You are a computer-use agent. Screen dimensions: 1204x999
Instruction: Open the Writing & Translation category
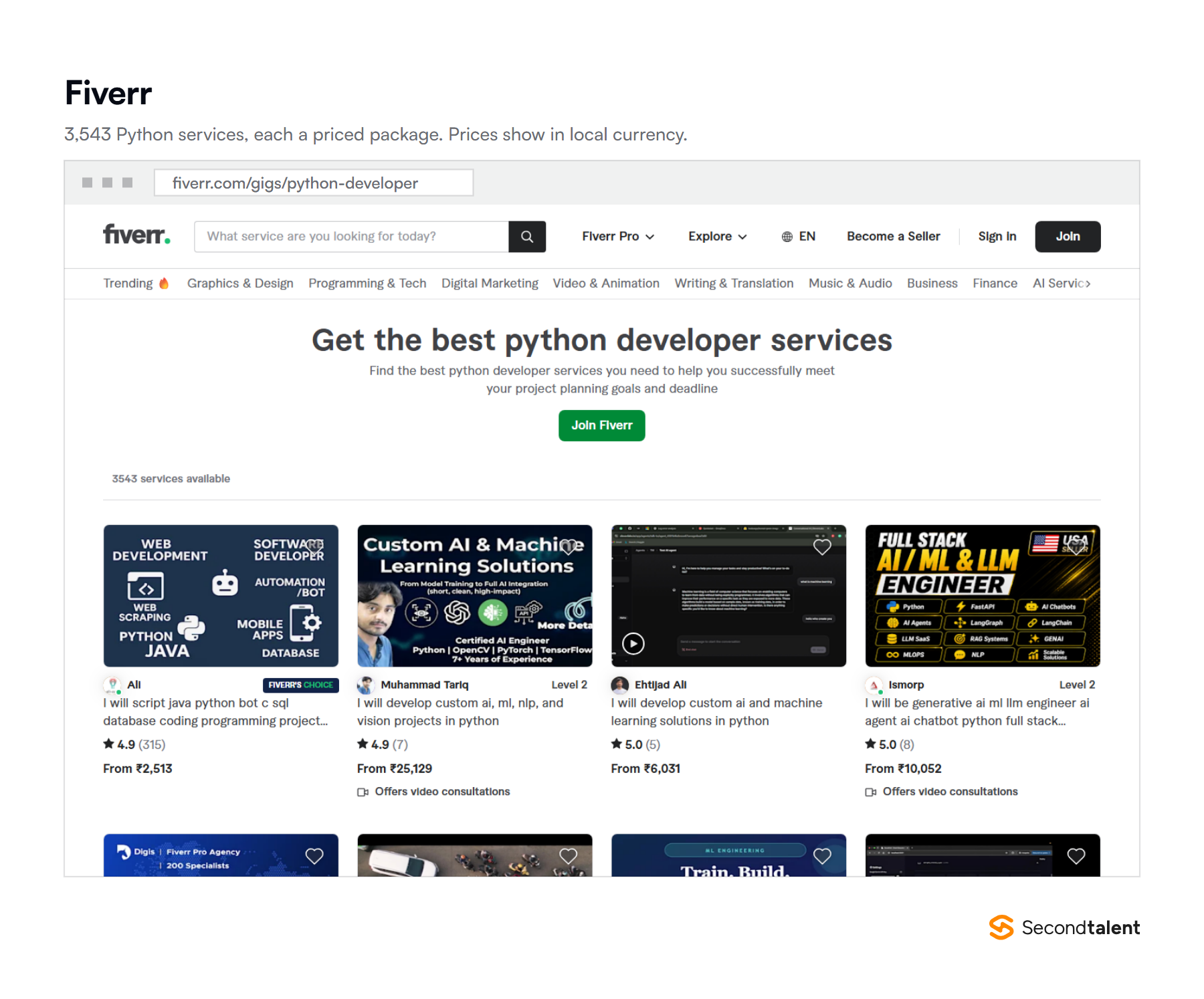734,284
